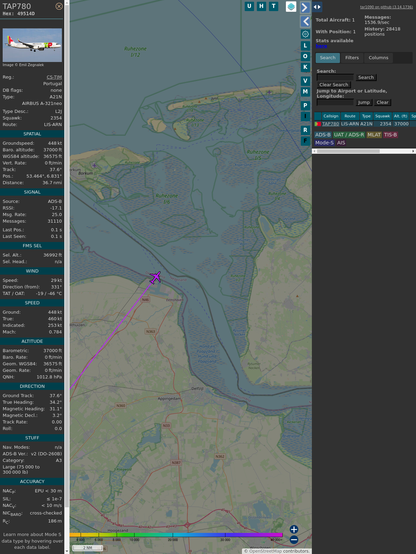The width and height of the screenshot is (416, 554).
Task: Click the squawk value '2354' in info panel
Action: click(x=56, y=118)
